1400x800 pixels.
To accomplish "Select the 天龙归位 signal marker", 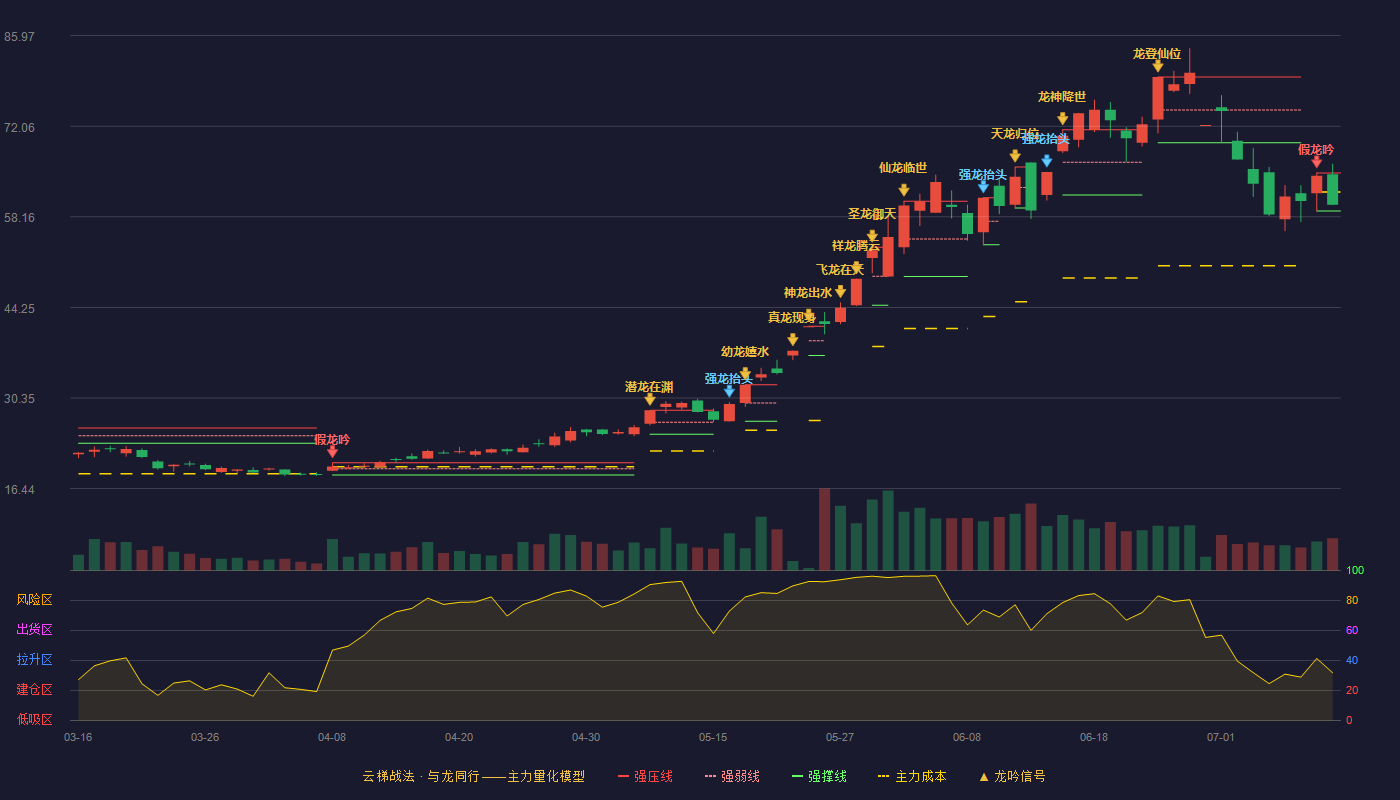I will [x=1015, y=156].
